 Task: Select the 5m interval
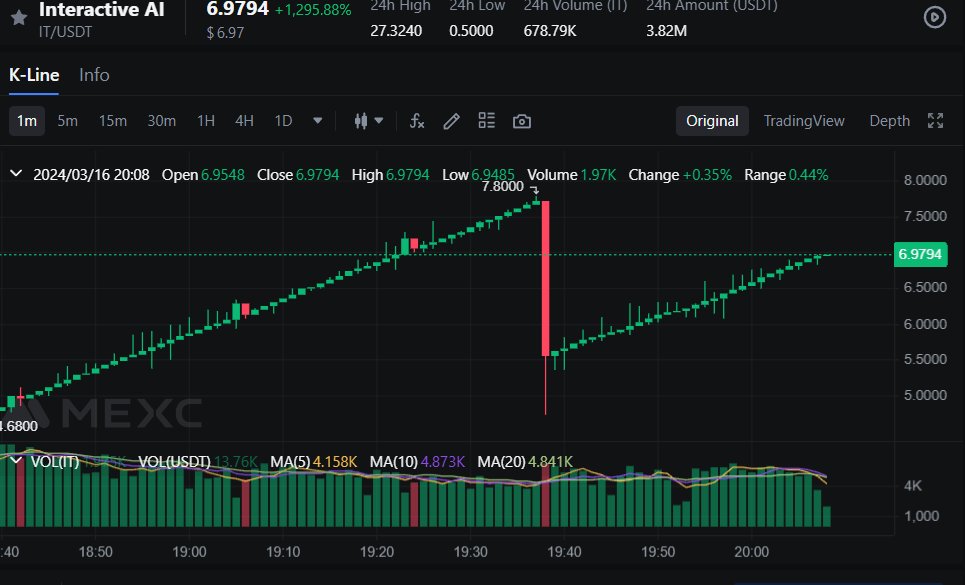(x=68, y=121)
